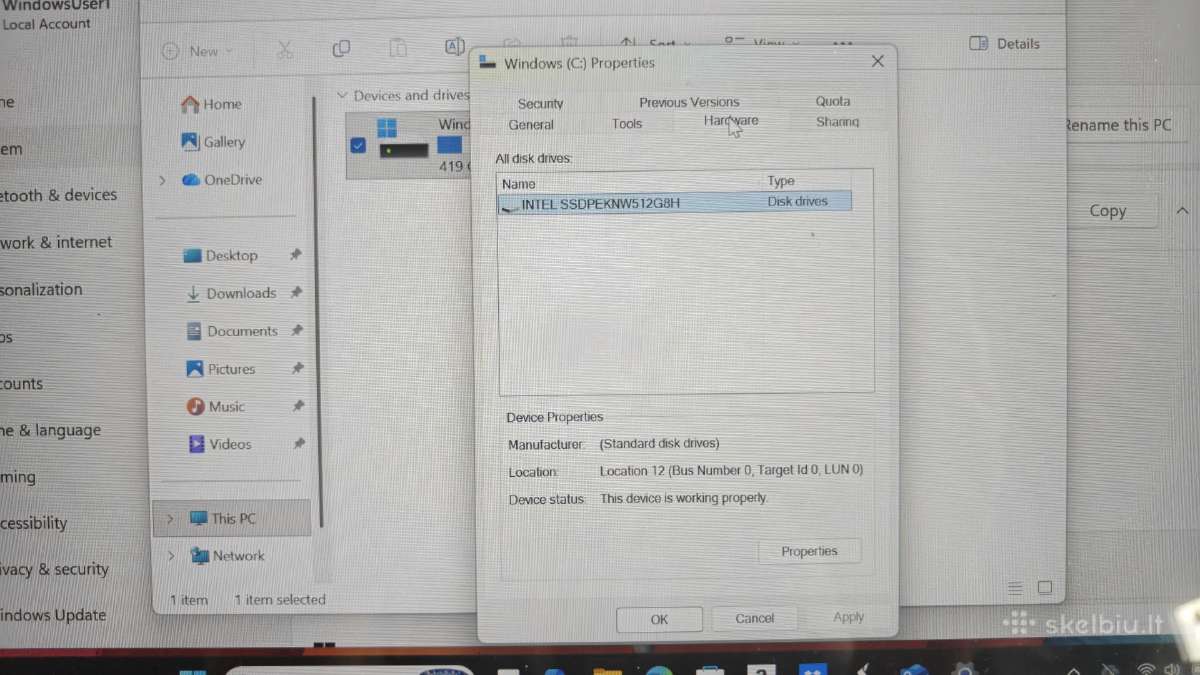Image resolution: width=1200 pixels, height=675 pixels.
Task: Click the Paste clipboard icon in Explorer toolbar
Action: pyautogui.click(x=398, y=47)
